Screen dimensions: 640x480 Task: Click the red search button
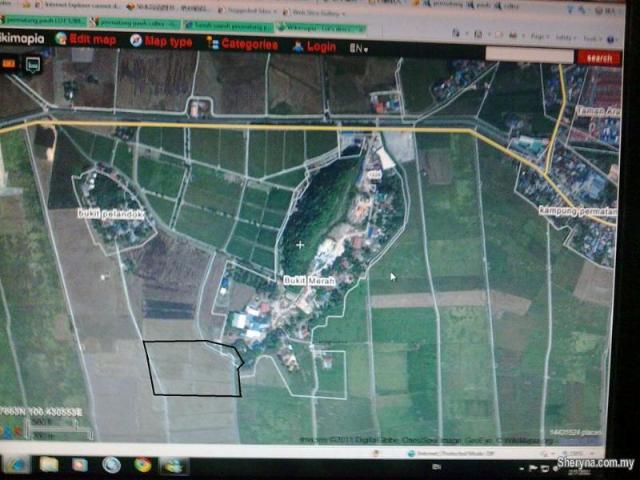point(599,58)
